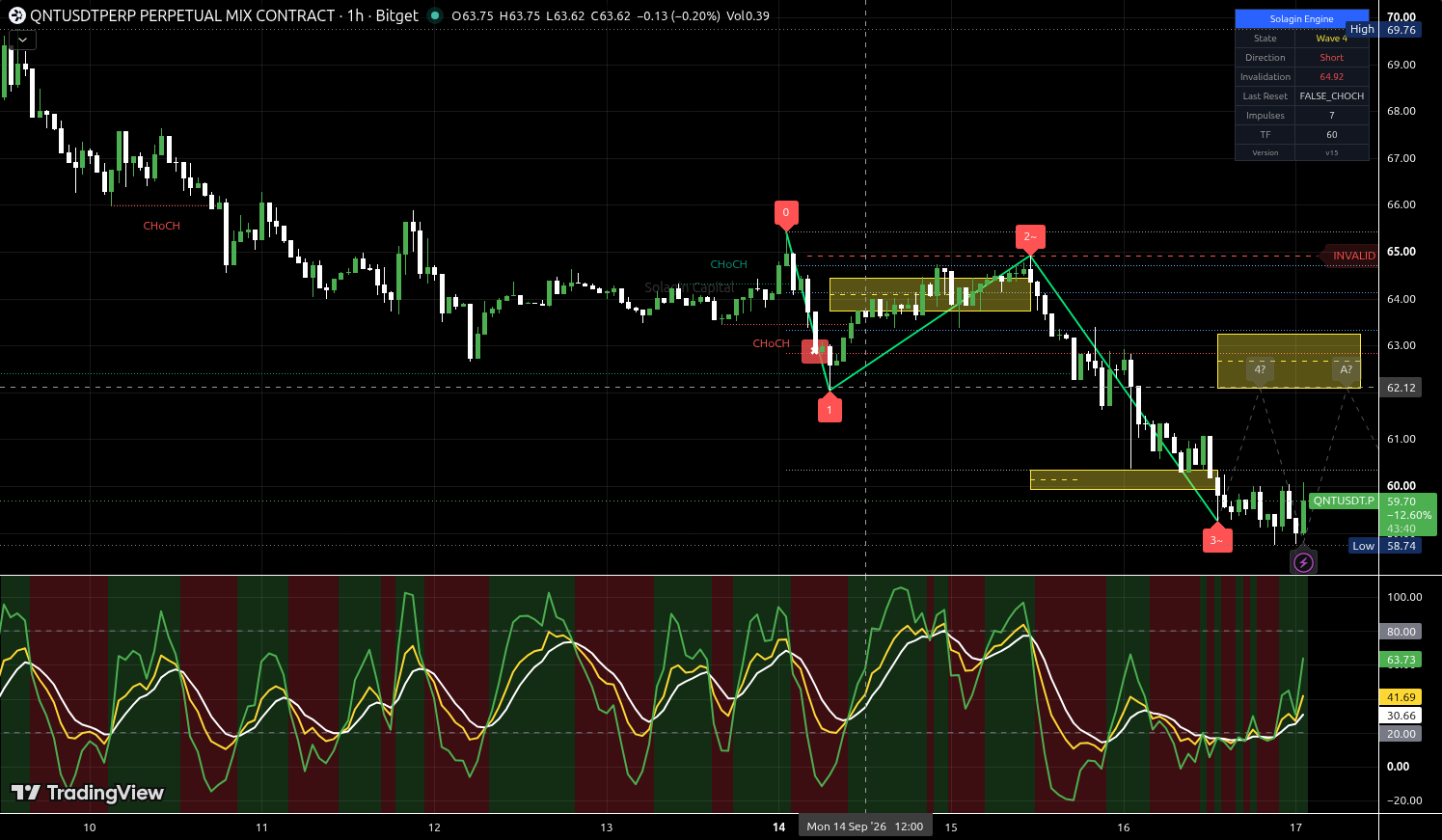Click the 80.00 overbought level label
Viewport: 1442px width, 840px height.
[1401, 632]
